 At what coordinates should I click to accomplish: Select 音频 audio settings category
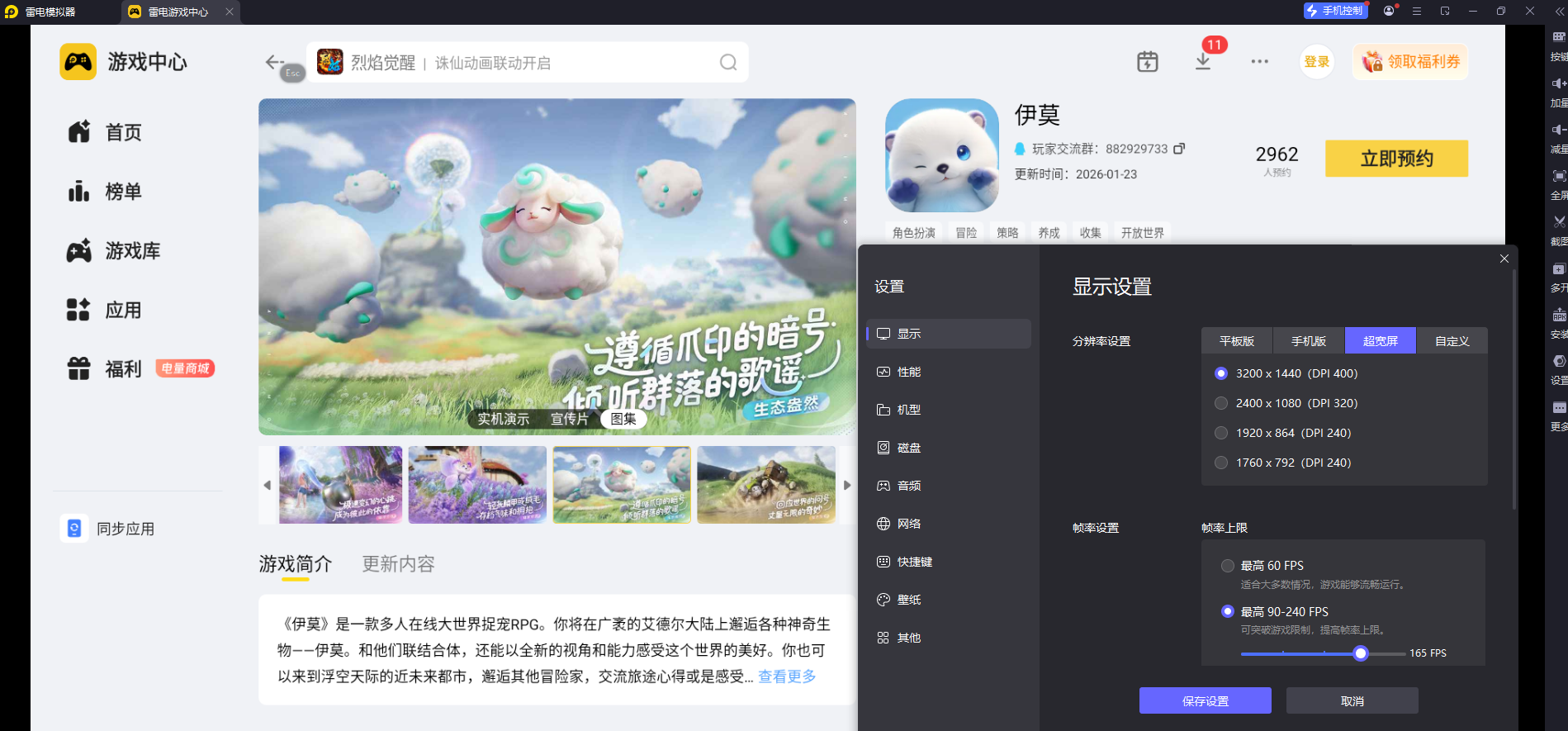(949, 486)
